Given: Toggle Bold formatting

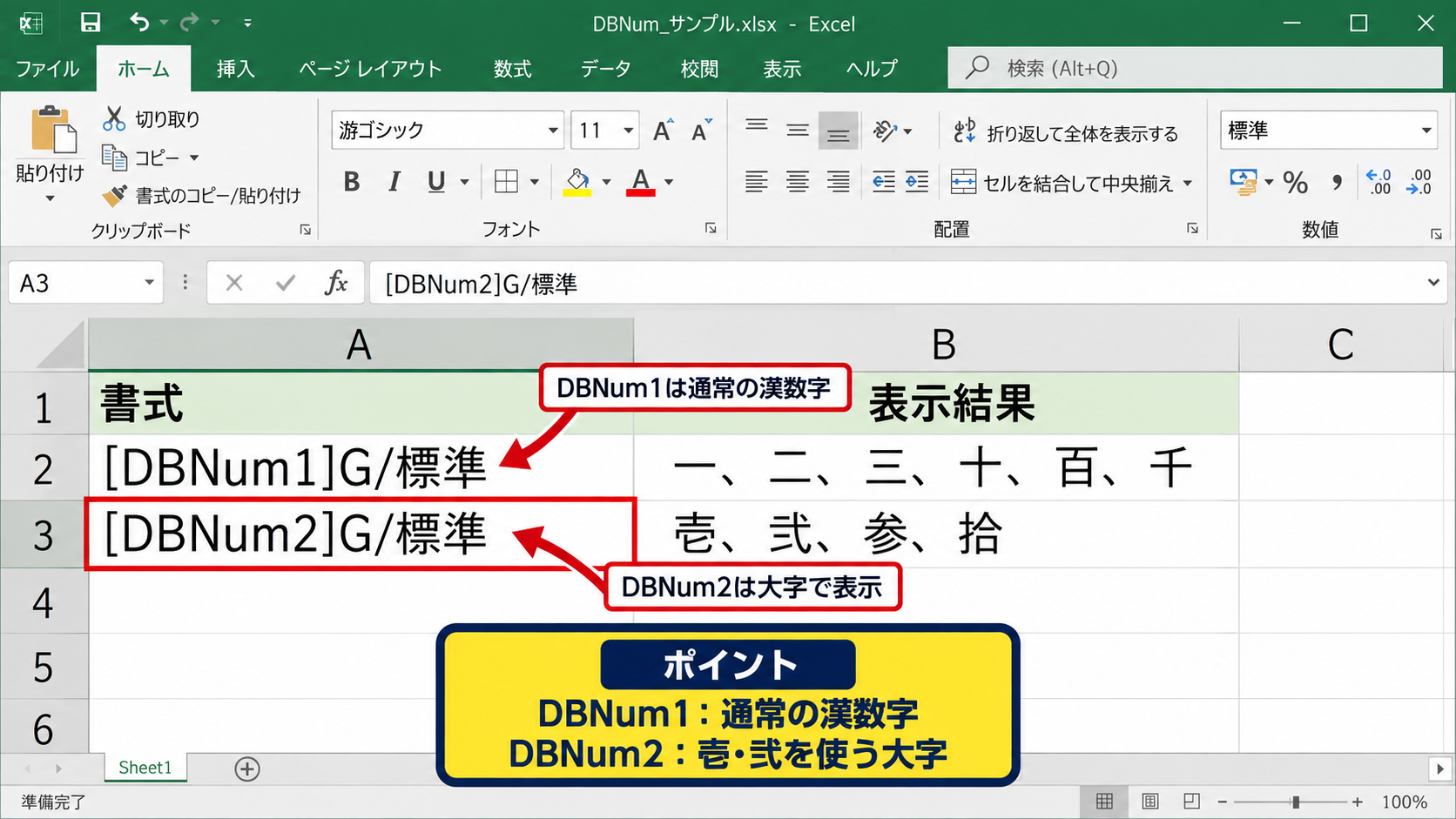Looking at the screenshot, I should coord(352,182).
